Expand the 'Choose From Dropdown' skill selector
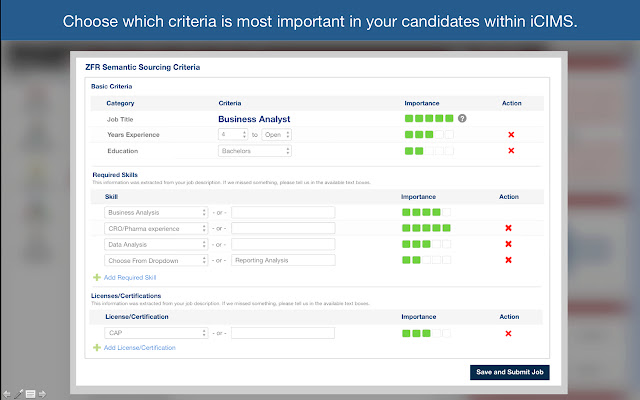The image size is (640, 400). 156,260
